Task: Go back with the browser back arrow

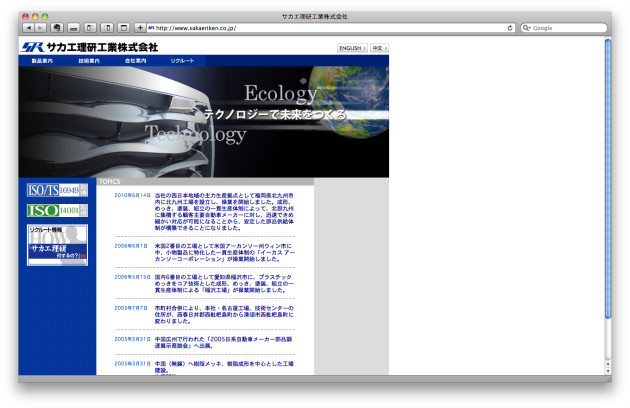Action: (28, 28)
